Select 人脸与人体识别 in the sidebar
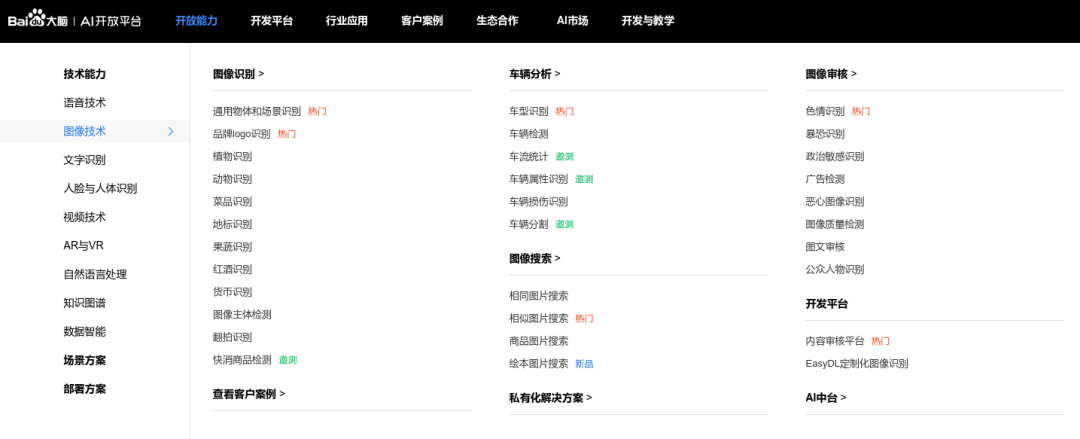1080x439 pixels. coord(100,188)
